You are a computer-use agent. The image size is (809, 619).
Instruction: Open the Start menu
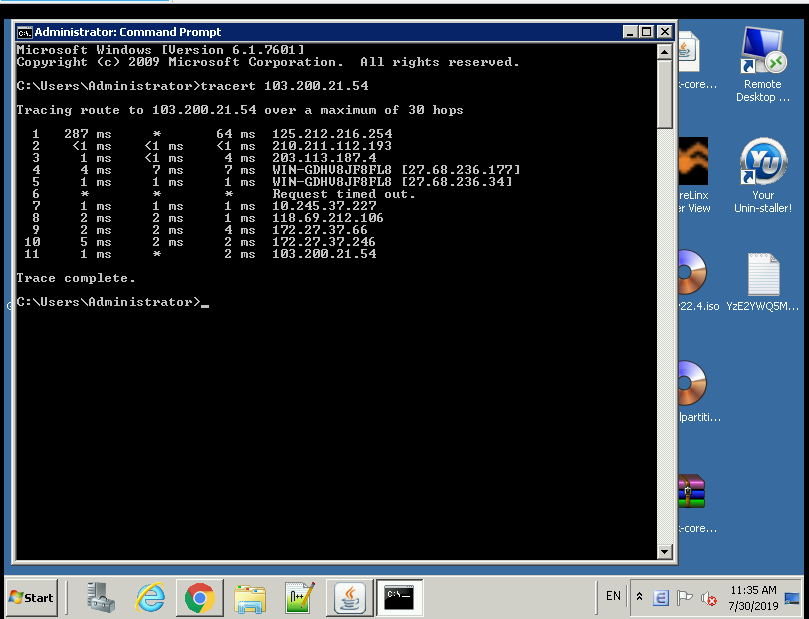31,597
